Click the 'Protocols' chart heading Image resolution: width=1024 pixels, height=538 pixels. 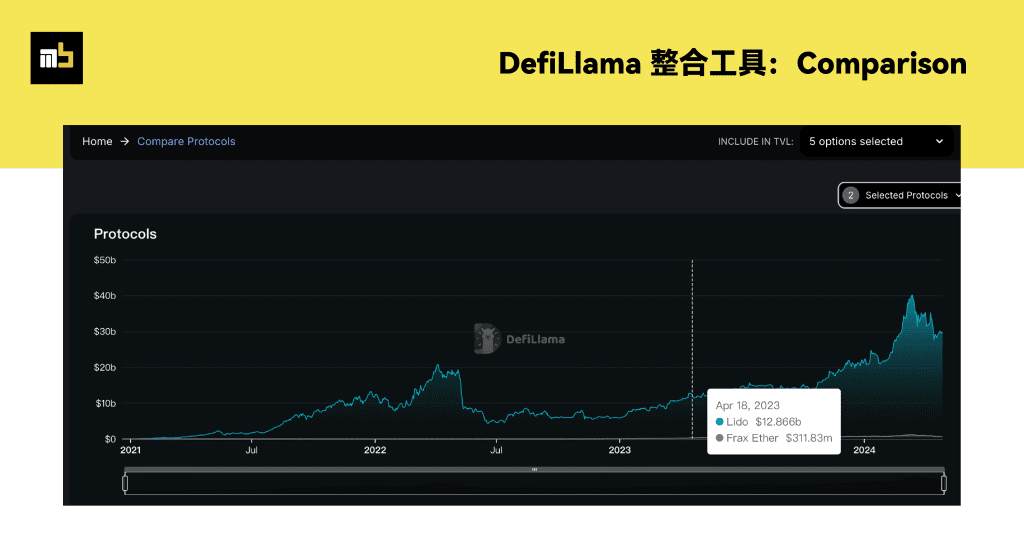click(125, 234)
